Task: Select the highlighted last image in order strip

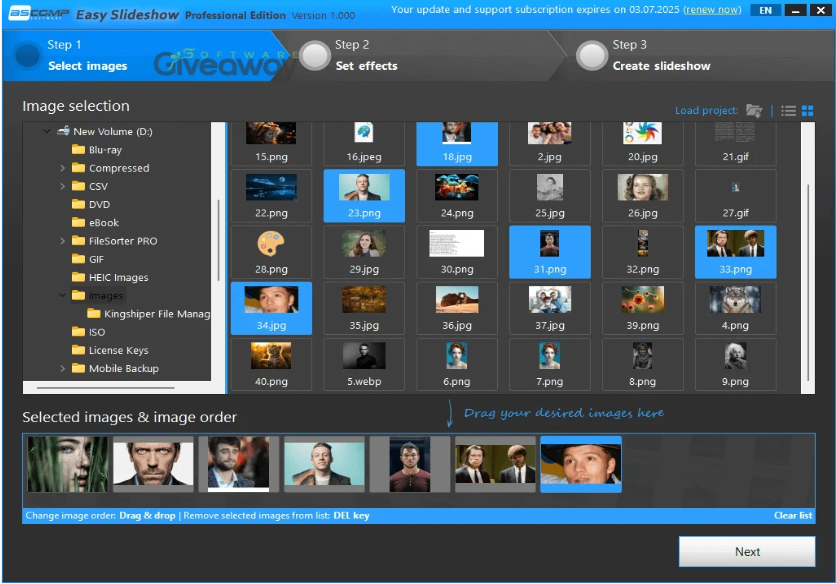Action: [581, 464]
